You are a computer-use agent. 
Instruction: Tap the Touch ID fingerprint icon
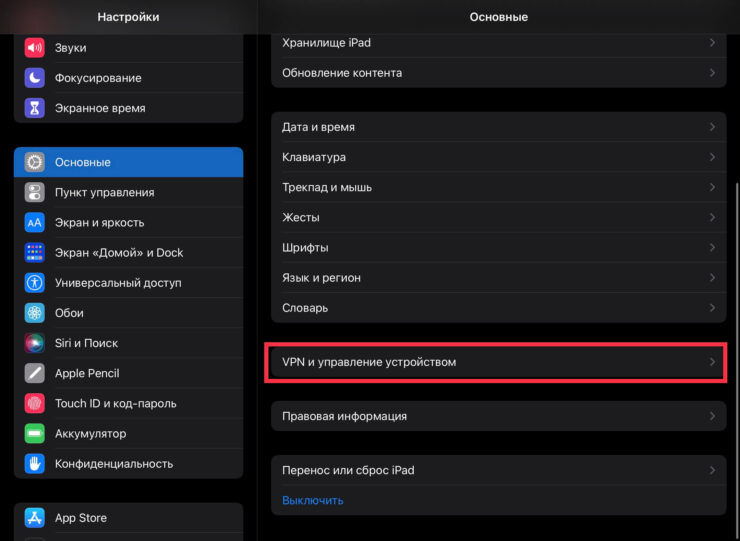click(x=34, y=404)
